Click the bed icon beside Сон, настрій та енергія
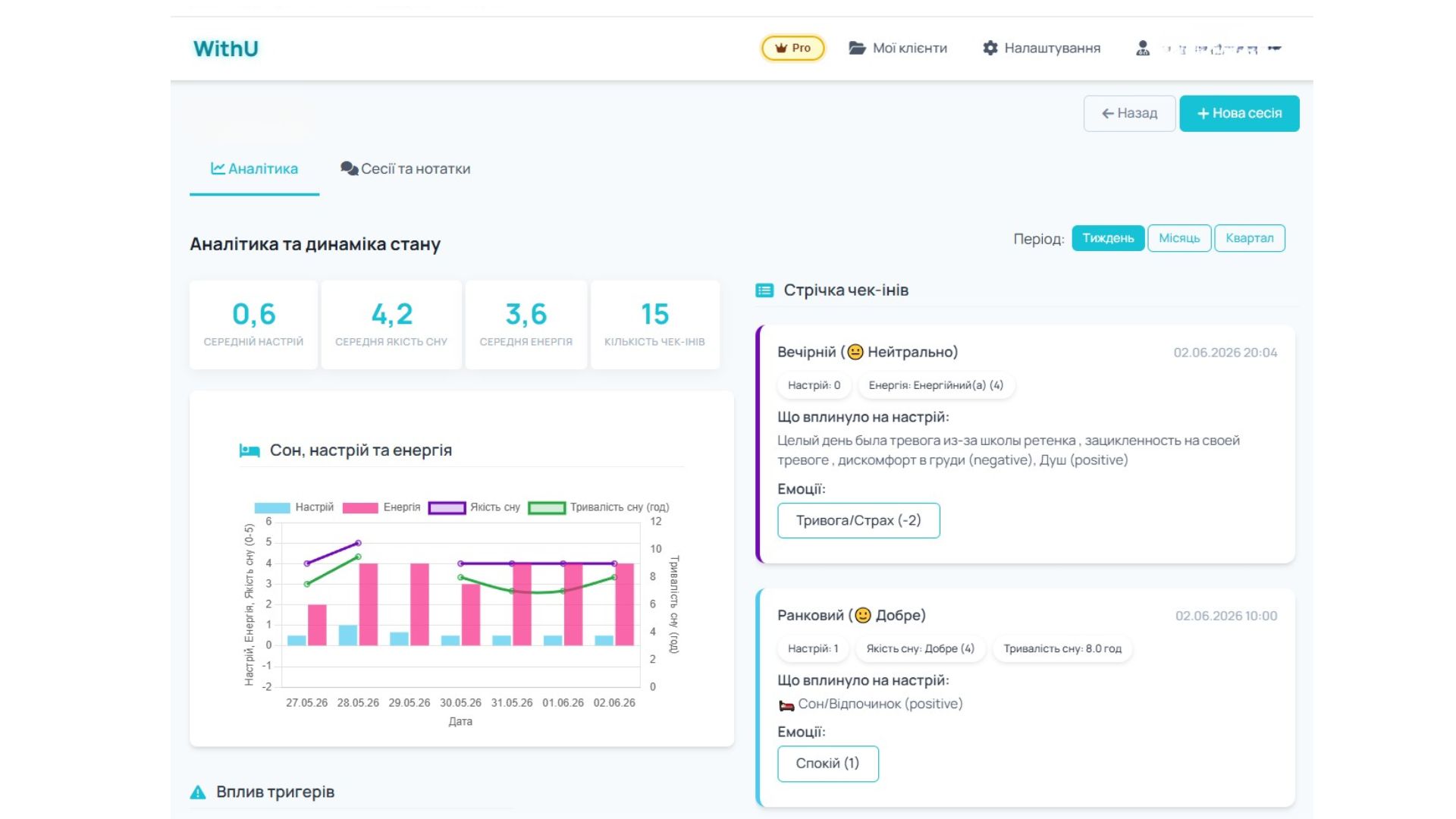 (x=249, y=450)
